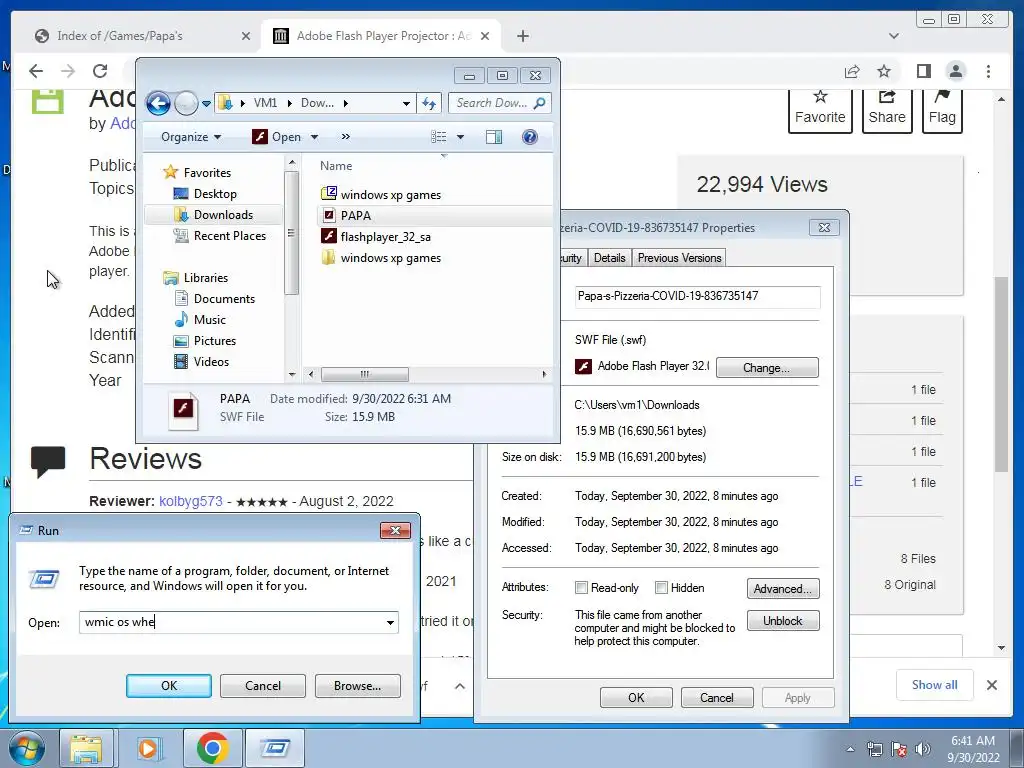Switch to the Details tab
This screenshot has width=1024, height=768.
tap(609, 258)
